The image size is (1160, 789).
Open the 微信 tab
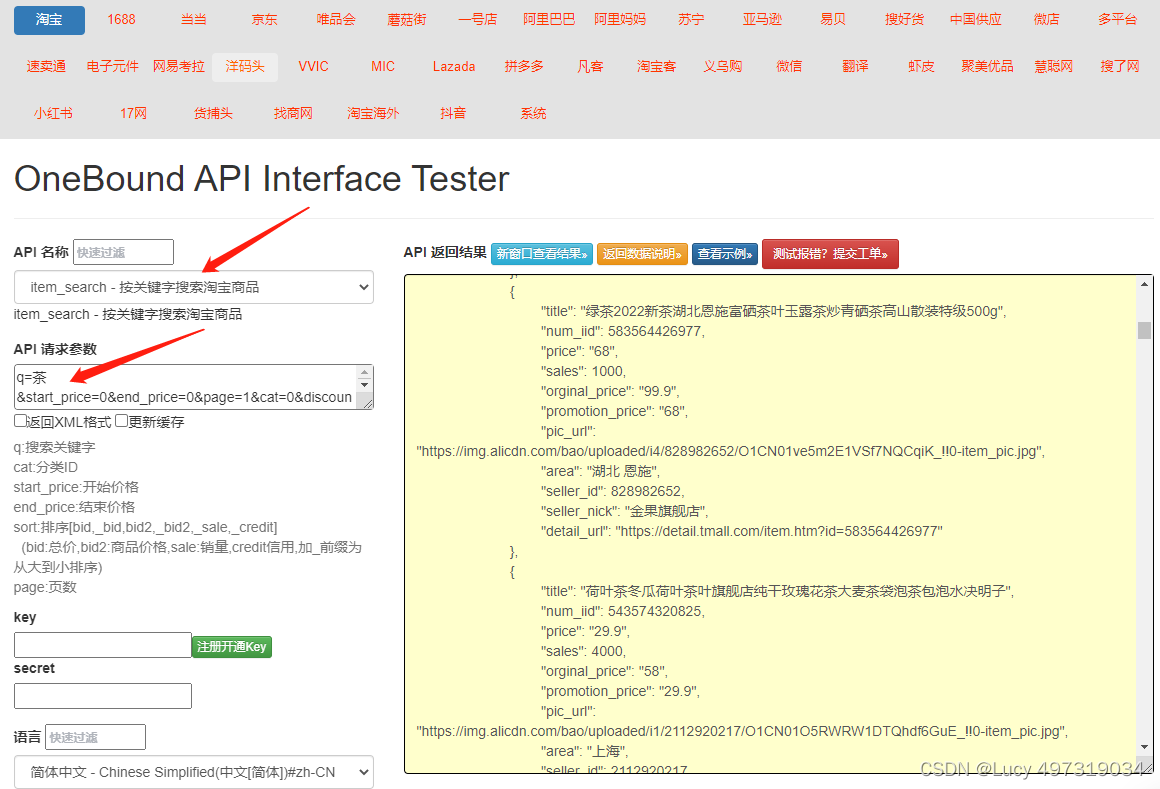point(789,67)
